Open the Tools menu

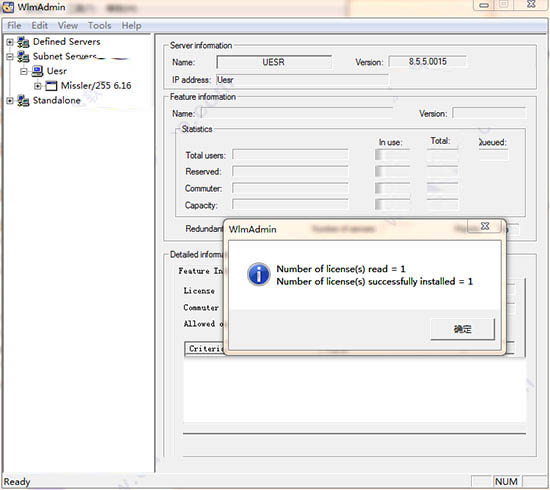pos(99,26)
